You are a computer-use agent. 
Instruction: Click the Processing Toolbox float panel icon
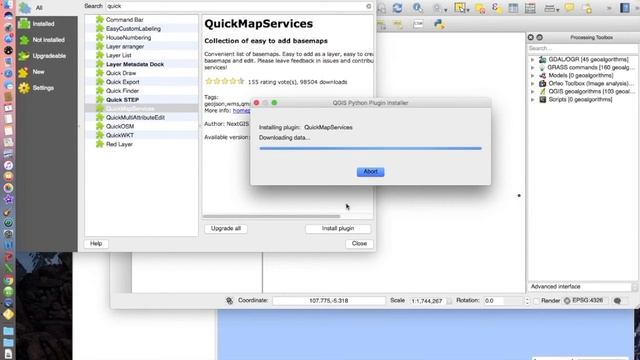[540, 37]
